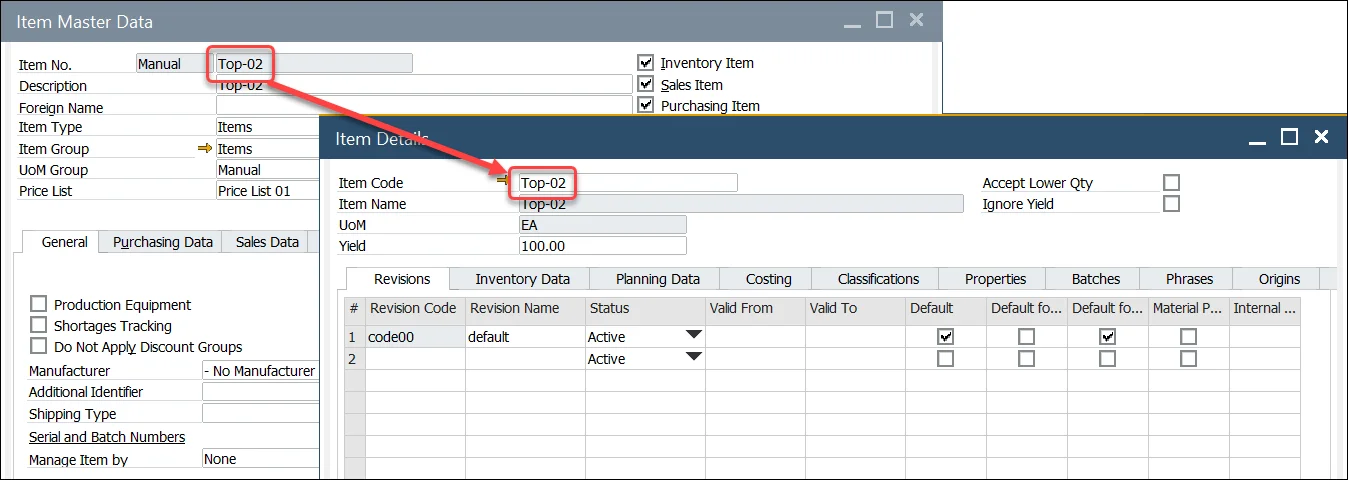Image resolution: width=1348 pixels, height=480 pixels.
Task: Maximize the Item Details window
Action: 1289,138
